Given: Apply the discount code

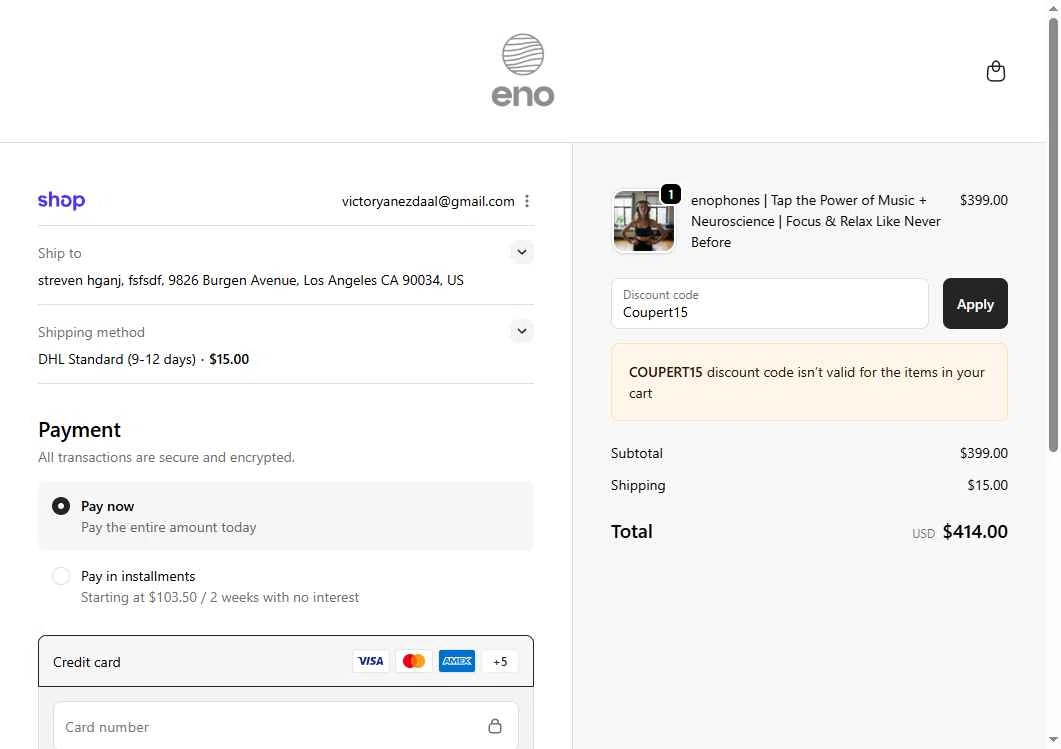Looking at the screenshot, I should [x=974, y=304].
